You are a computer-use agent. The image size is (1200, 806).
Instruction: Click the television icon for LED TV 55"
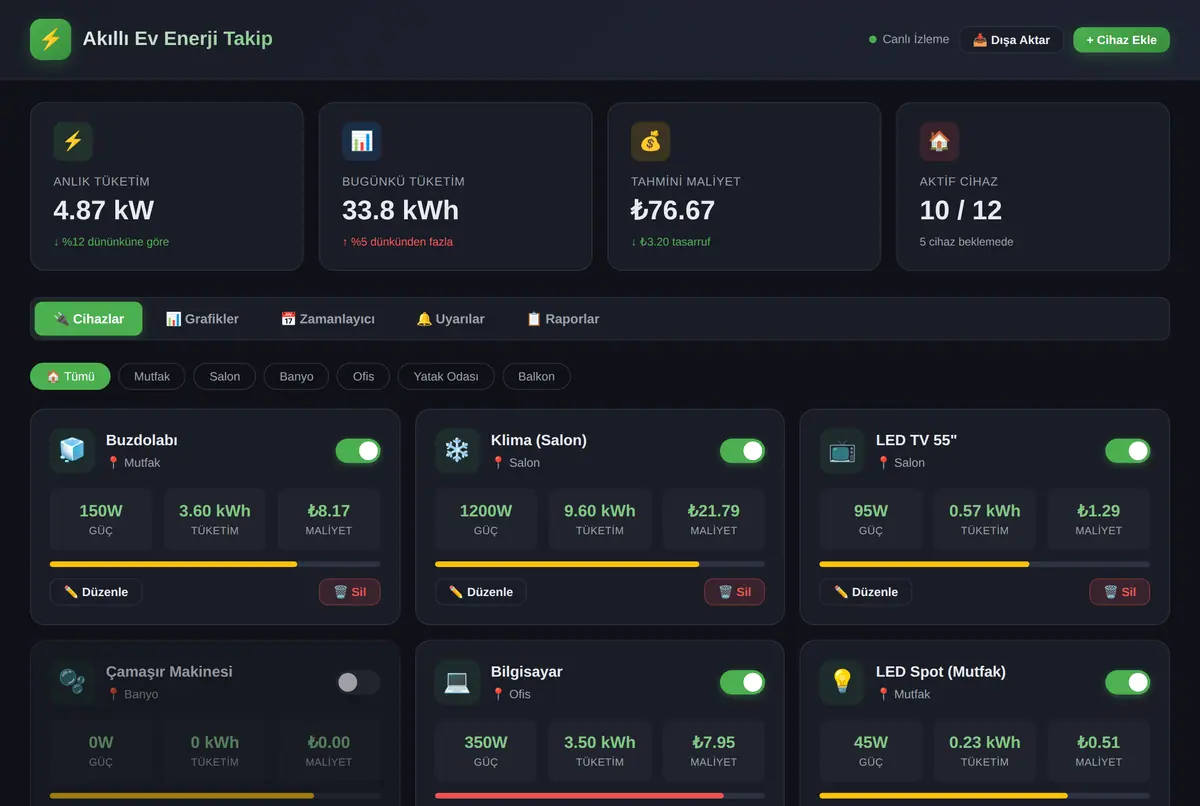coord(842,451)
